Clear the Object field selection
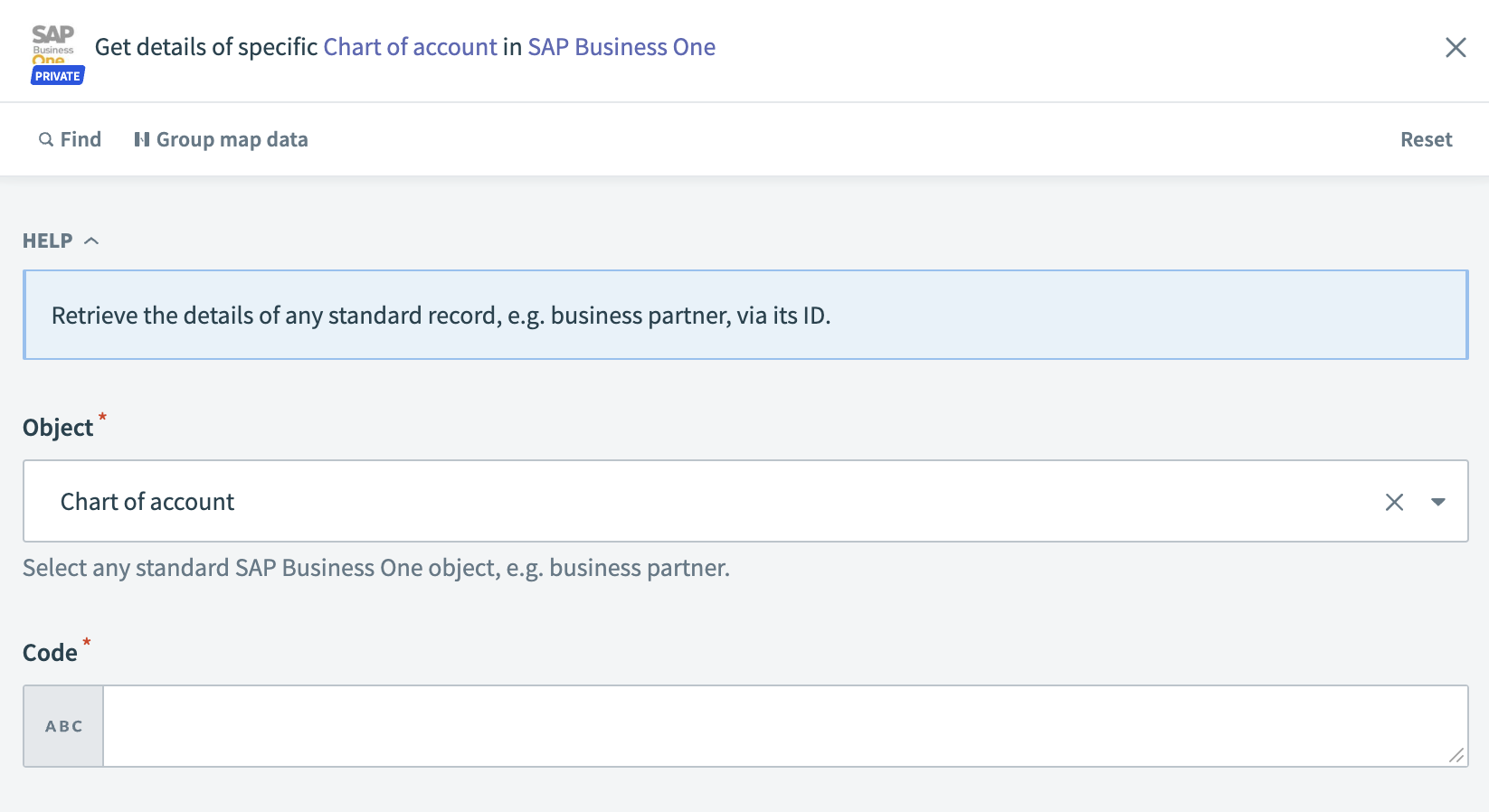This screenshot has height=812, width=1489. click(x=1394, y=502)
